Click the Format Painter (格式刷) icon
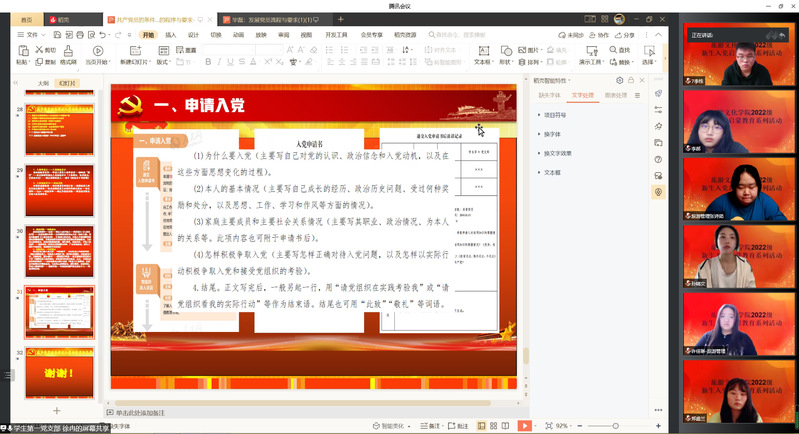Screen dimensions: 799x434 (67, 53)
